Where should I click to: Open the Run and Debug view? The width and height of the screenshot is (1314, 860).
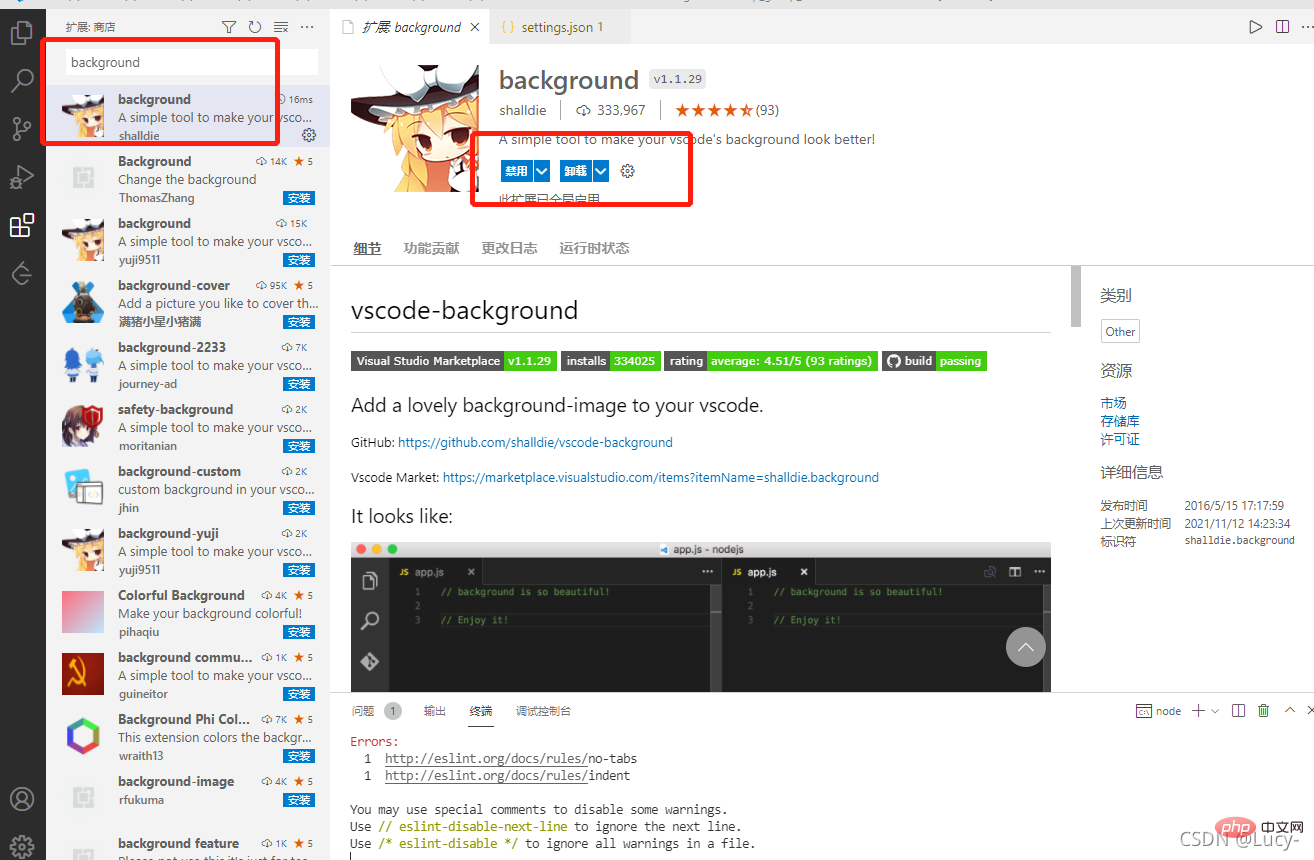[x=21, y=177]
